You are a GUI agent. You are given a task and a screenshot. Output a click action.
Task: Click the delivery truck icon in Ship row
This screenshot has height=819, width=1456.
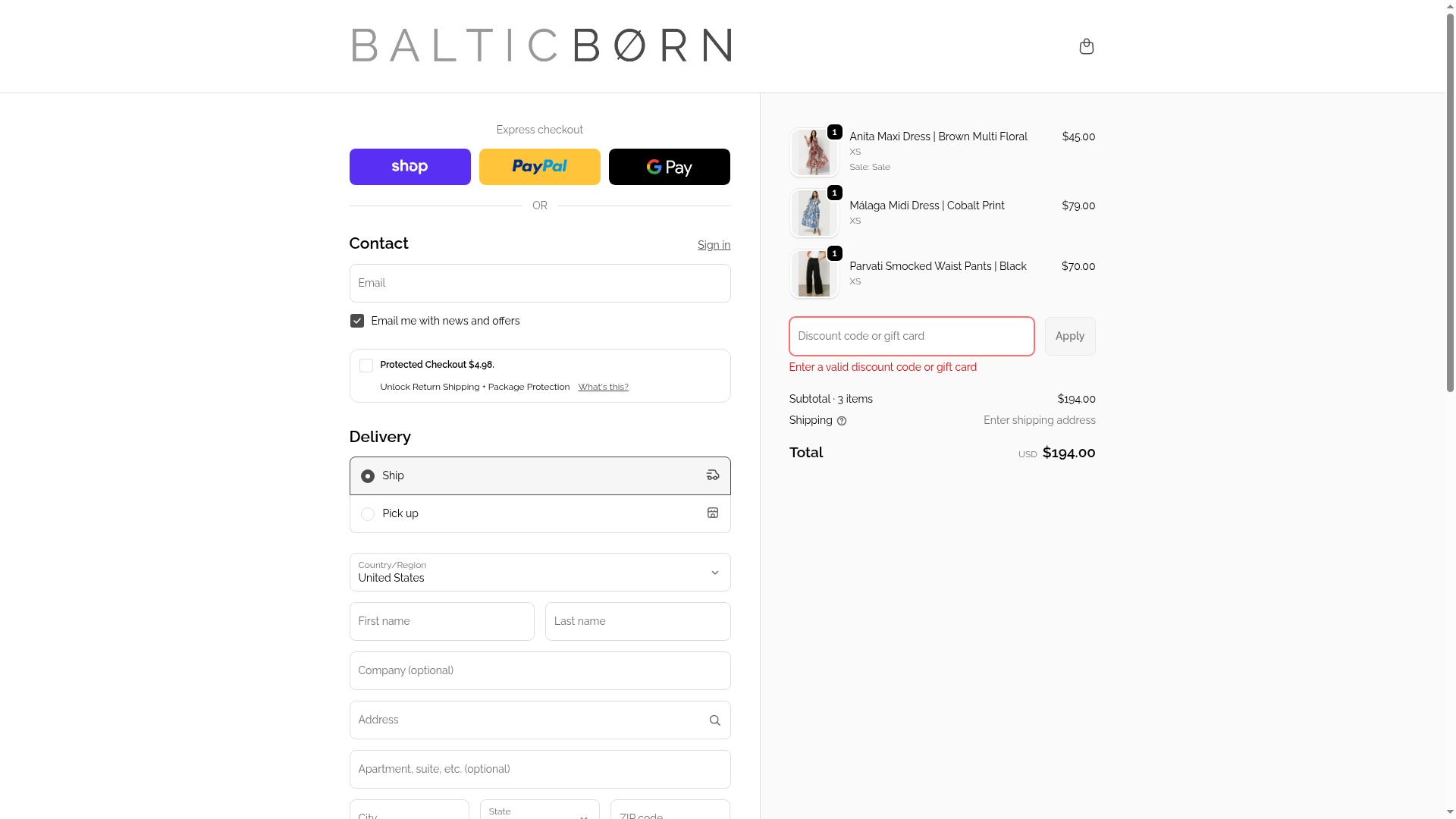[713, 475]
